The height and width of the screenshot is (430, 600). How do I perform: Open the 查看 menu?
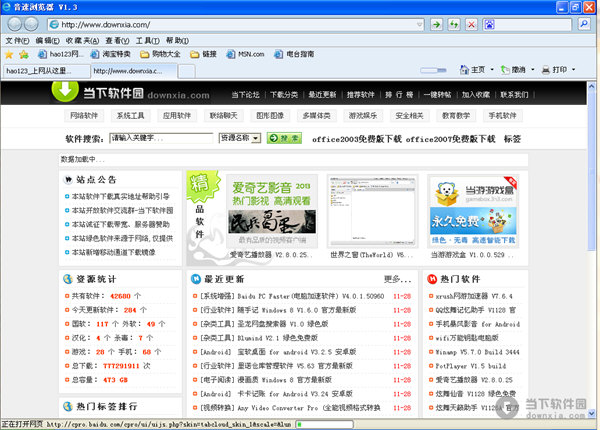pos(117,41)
